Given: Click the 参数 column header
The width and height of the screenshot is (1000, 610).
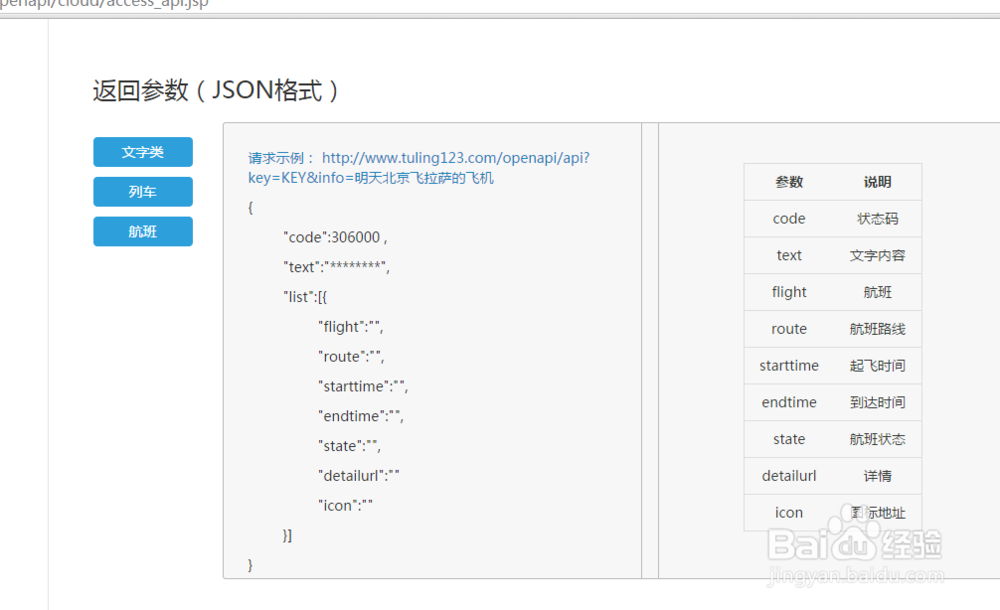Looking at the screenshot, I should [x=789, y=182].
